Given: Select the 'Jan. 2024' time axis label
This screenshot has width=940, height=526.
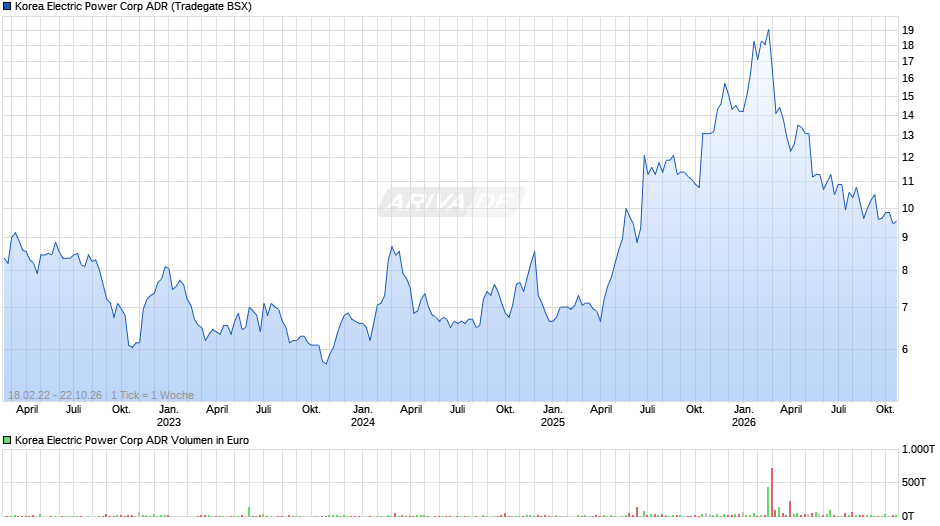Looking at the screenshot, I should pyautogui.click(x=363, y=416).
